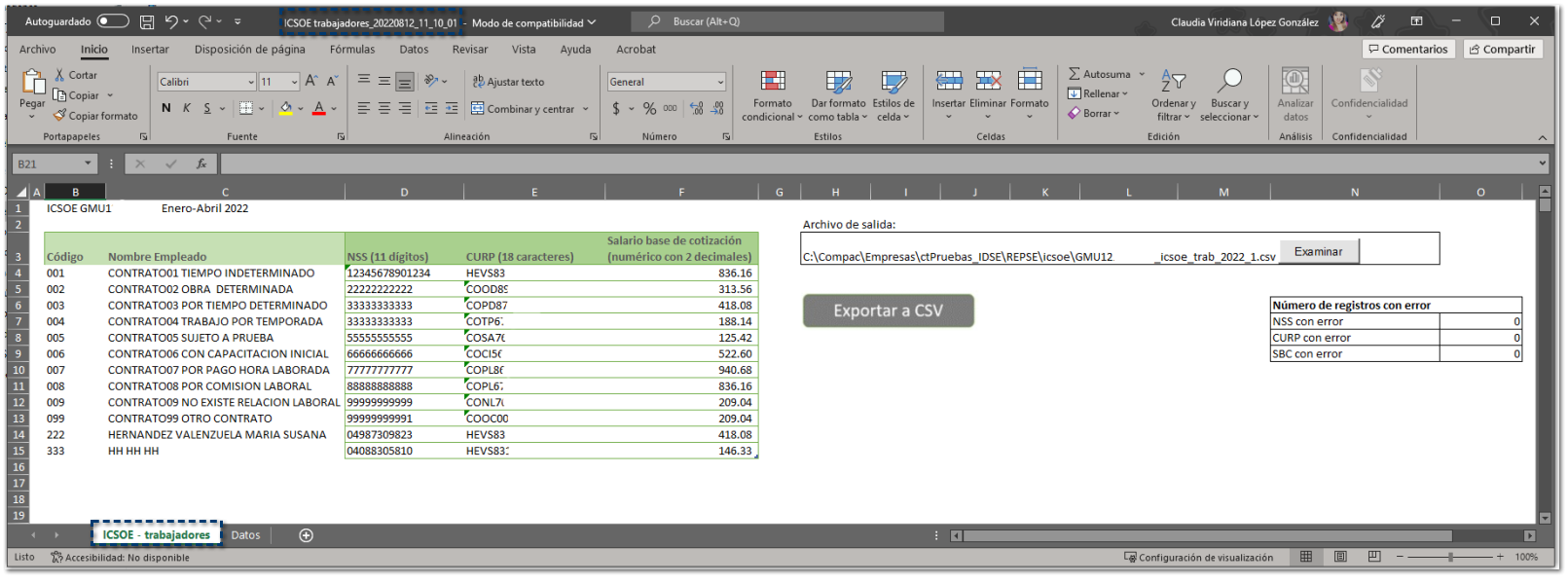1568x584 pixels.
Task: Click the percent style icon
Action: pos(649,109)
